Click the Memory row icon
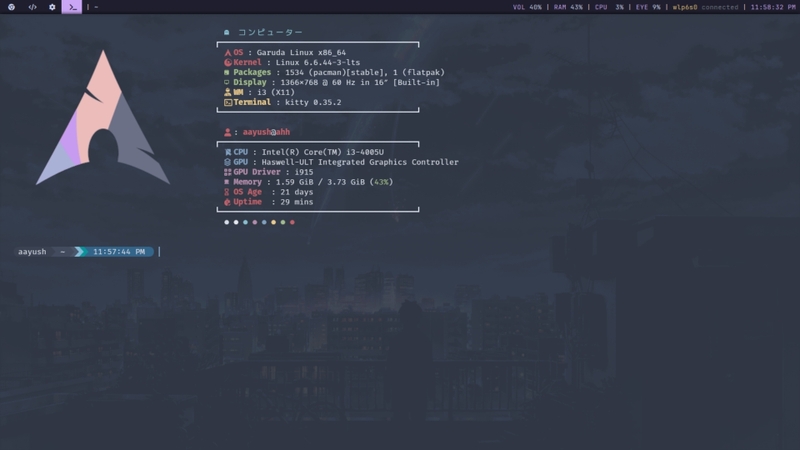800x450 pixels. pyautogui.click(x=227, y=182)
